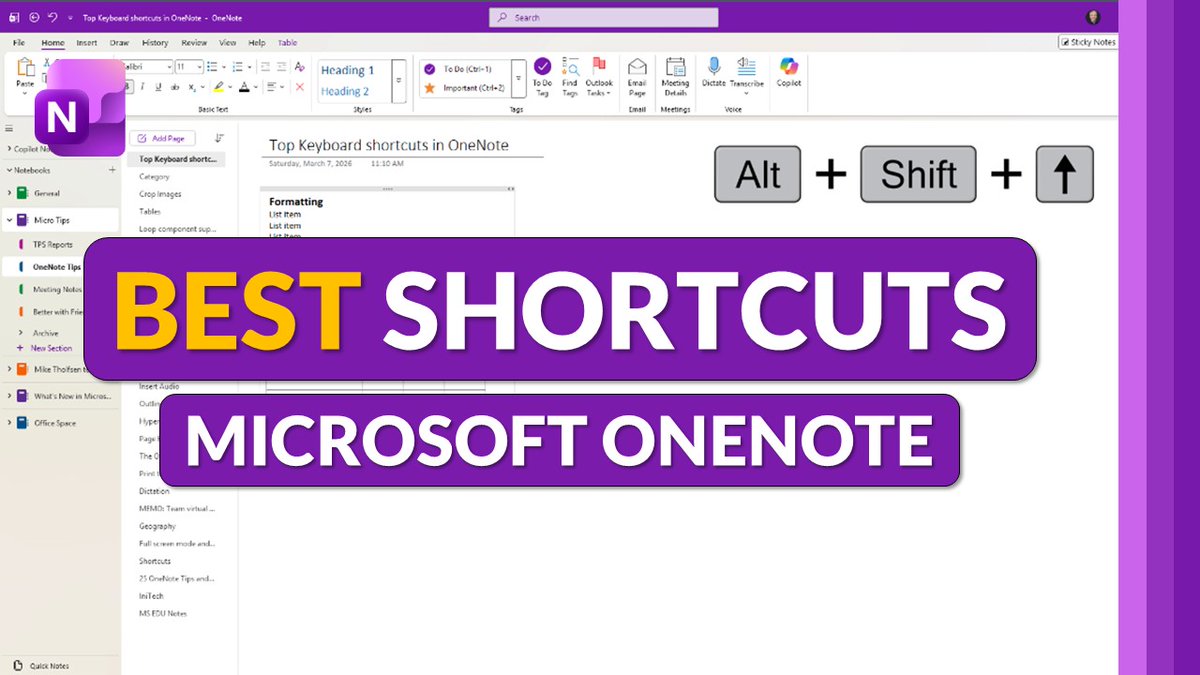Open Find Tags
Image resolution: width=1200 pixels, height=675 pixels.
[x=570, y=77]
